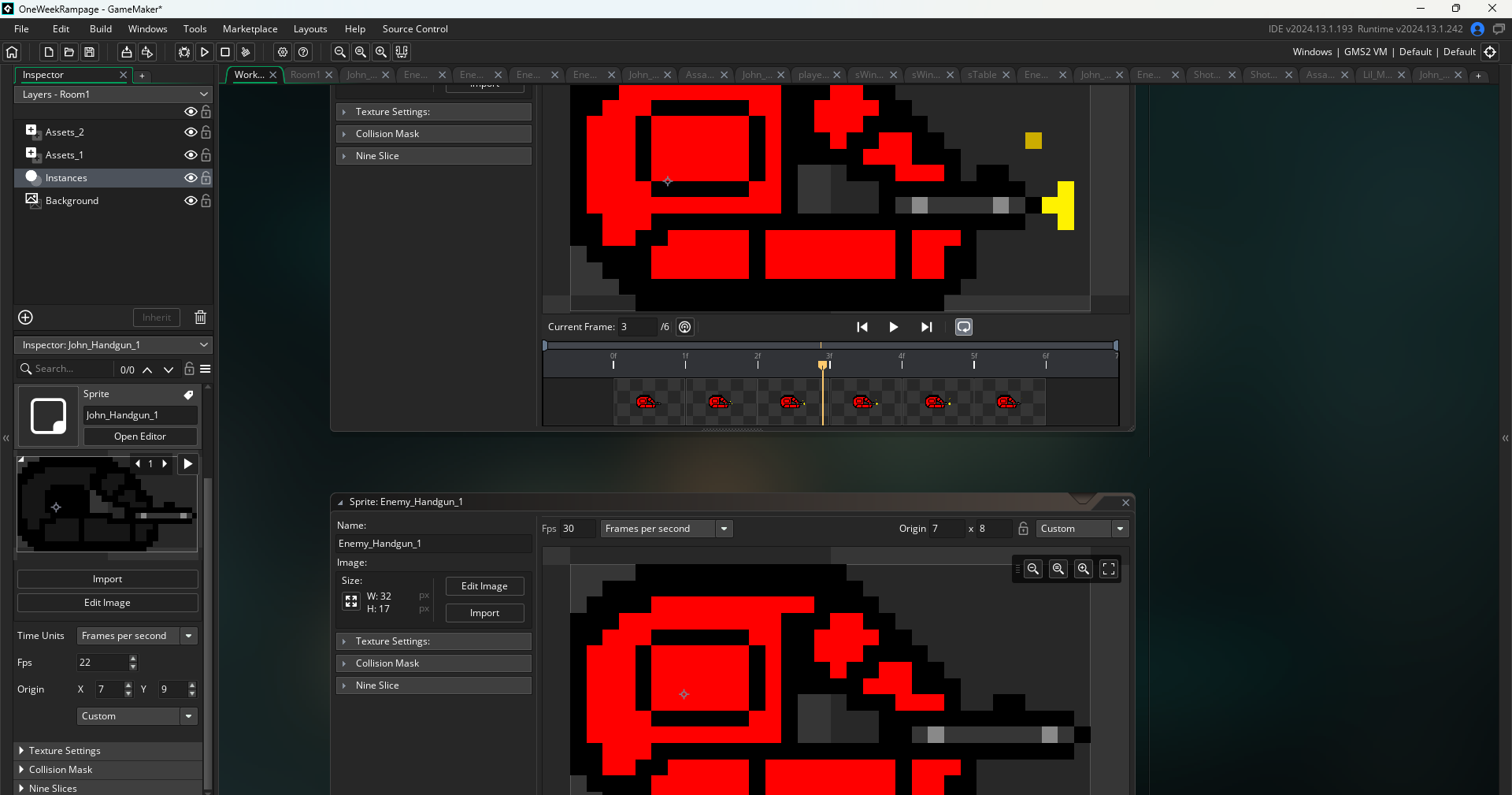Add a new layer with plus circle
Viewport: 1512px width, 795px height.
25,318
